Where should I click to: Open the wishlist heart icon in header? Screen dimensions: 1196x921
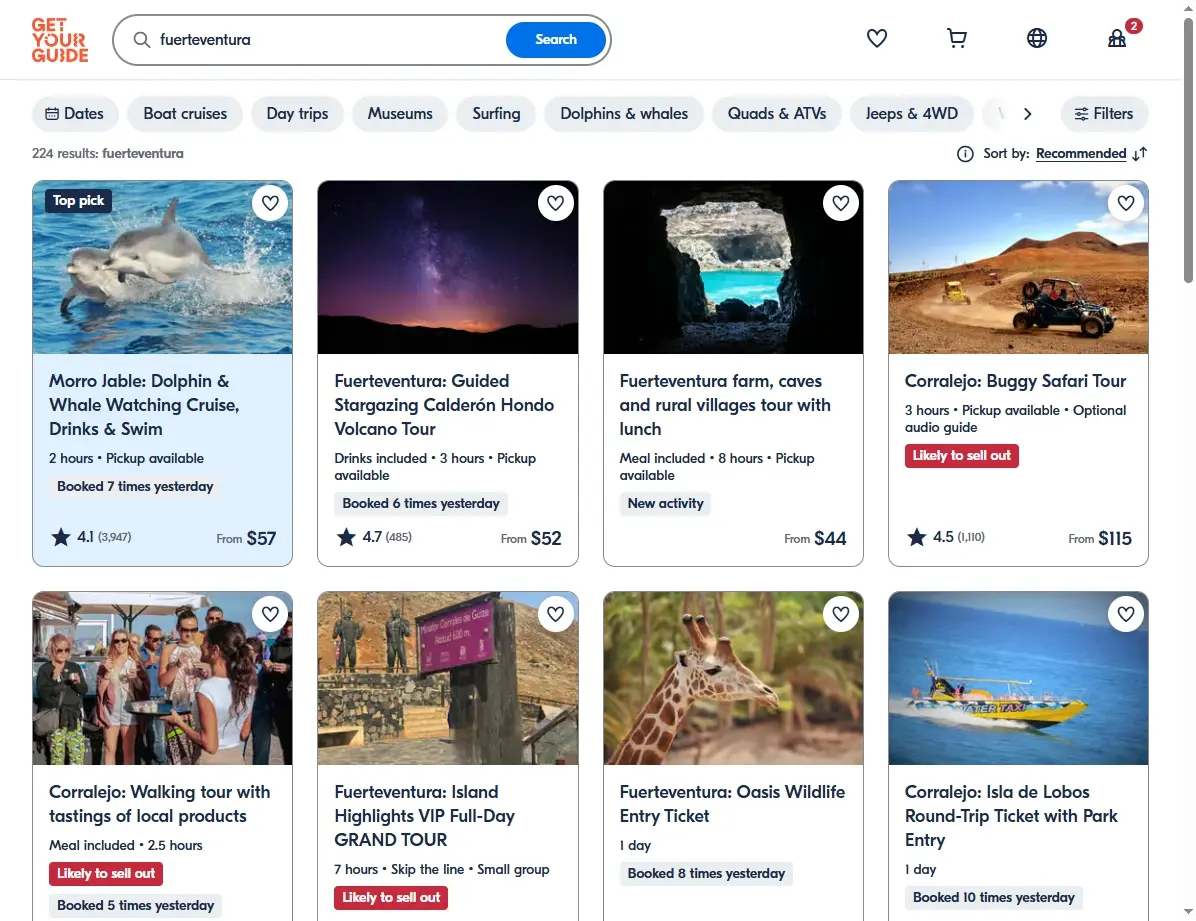coord(876,38)
